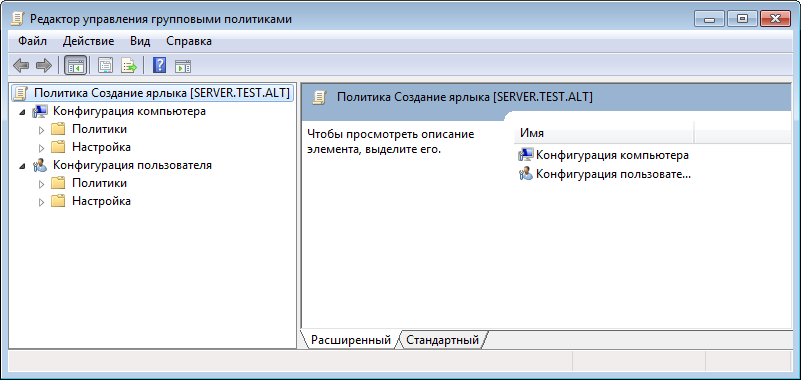The width and height of the screenshot is (801, 380).
Task: Click the Forward arrow toolbar icon
Action: [44, 65]
